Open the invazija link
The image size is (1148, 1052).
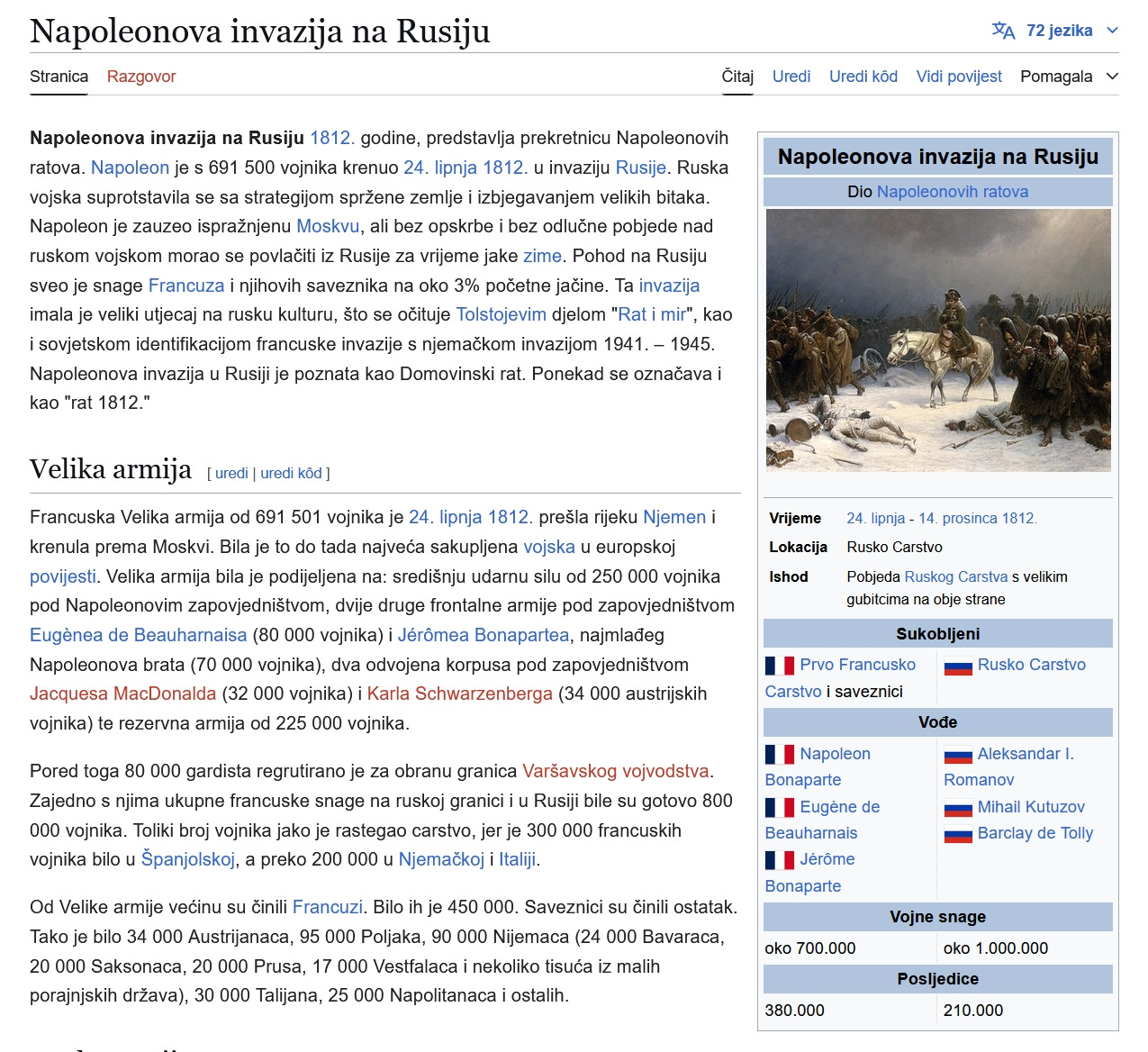coord(669,286)
